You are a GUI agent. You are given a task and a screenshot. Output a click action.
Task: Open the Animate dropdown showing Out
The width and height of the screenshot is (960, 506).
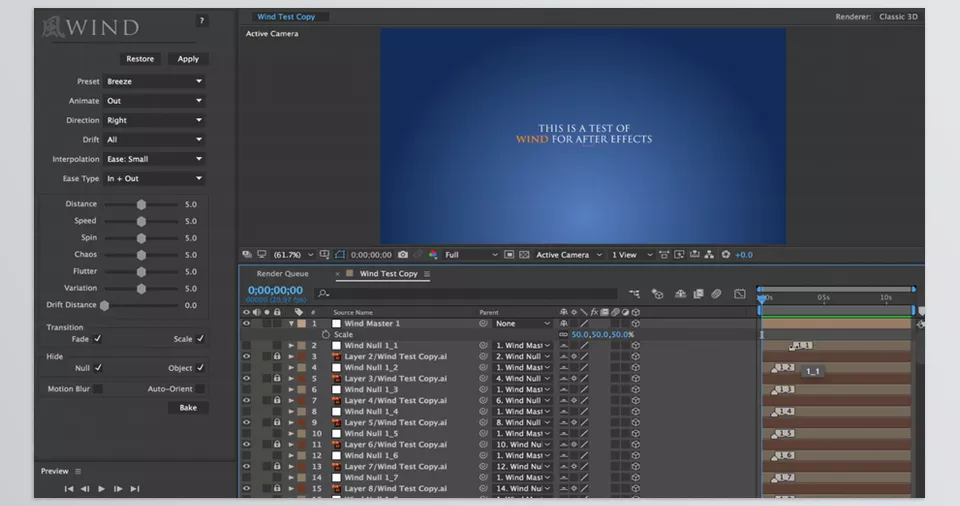pyautogui.click(x=154, y=101)
